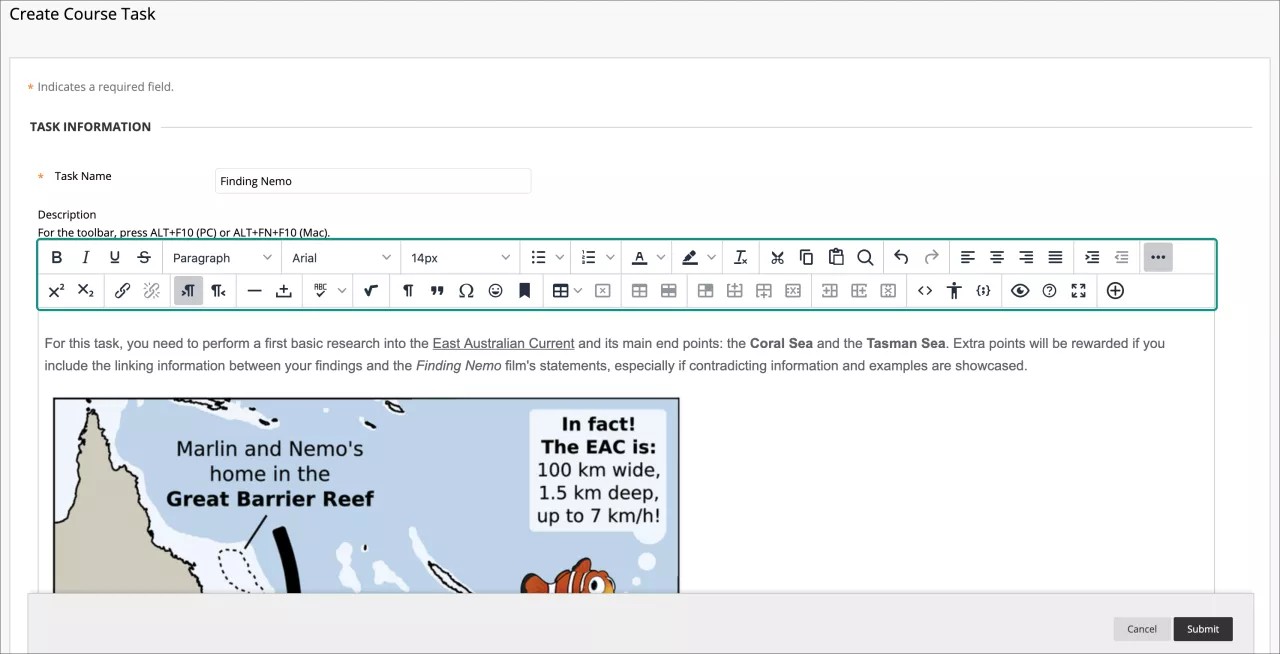Submit the course task
Image resolution: width=1280 pixels, height=654 pixels.
[1202, 629]
